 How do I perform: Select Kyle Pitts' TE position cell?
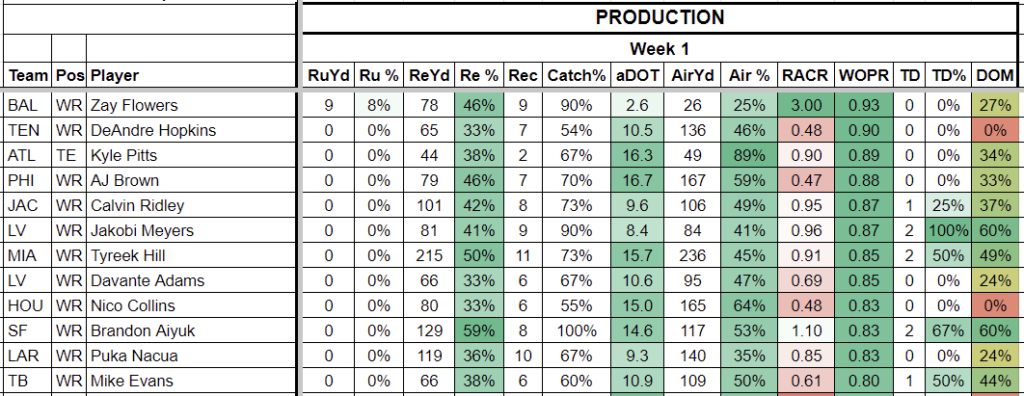coord(69,156)
